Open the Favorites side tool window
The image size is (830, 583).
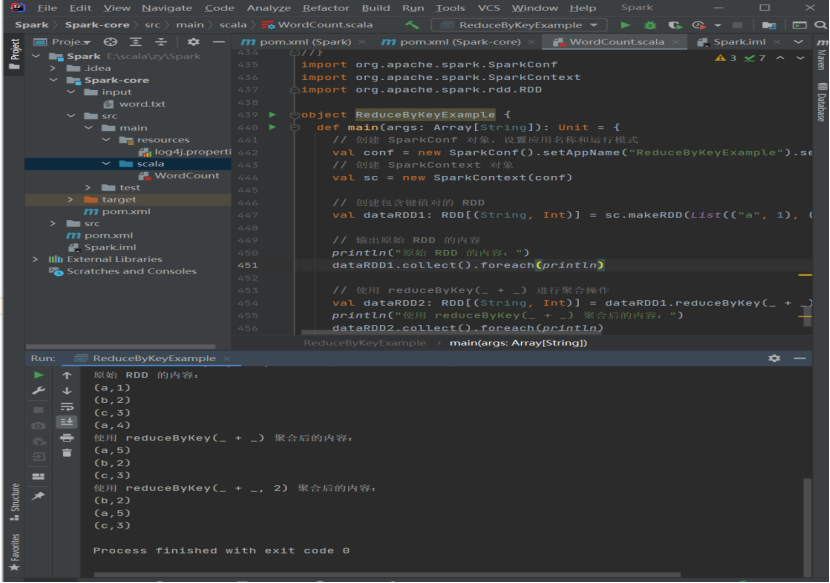(14, 552)
